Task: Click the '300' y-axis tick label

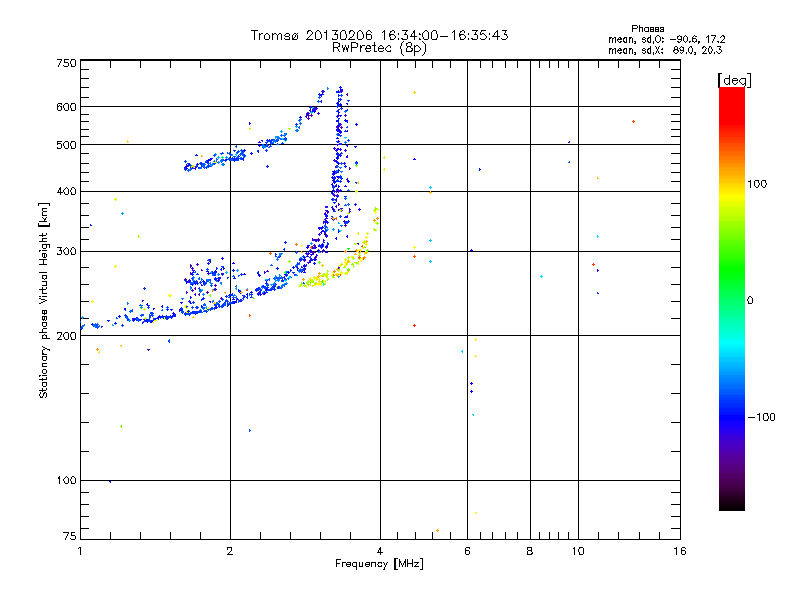Action: (66, 252)
